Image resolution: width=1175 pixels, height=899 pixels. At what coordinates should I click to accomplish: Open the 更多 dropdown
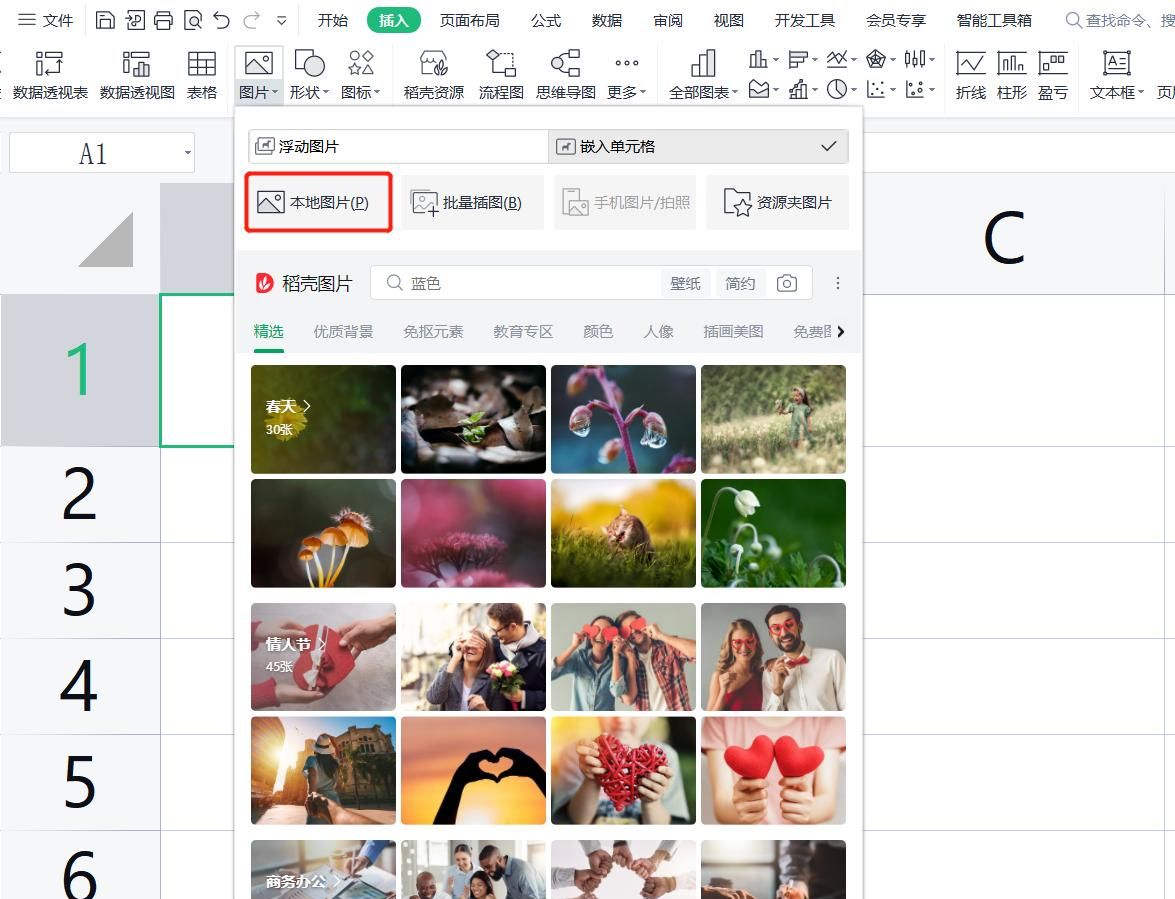tap(626, 75)
